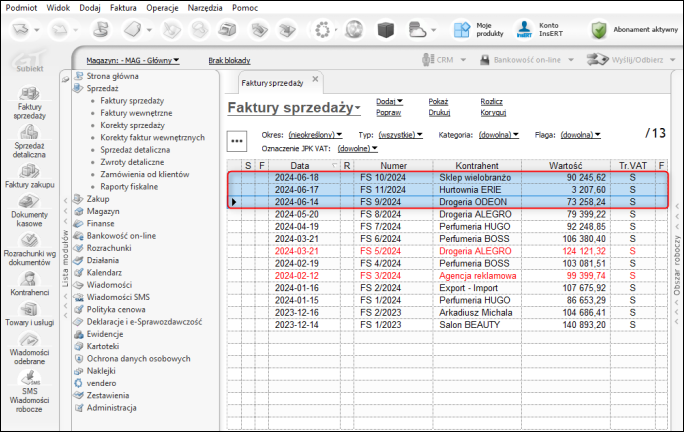Click Abonament aktywny shield icon
684x432 pixels.
(x=598, y=29)
